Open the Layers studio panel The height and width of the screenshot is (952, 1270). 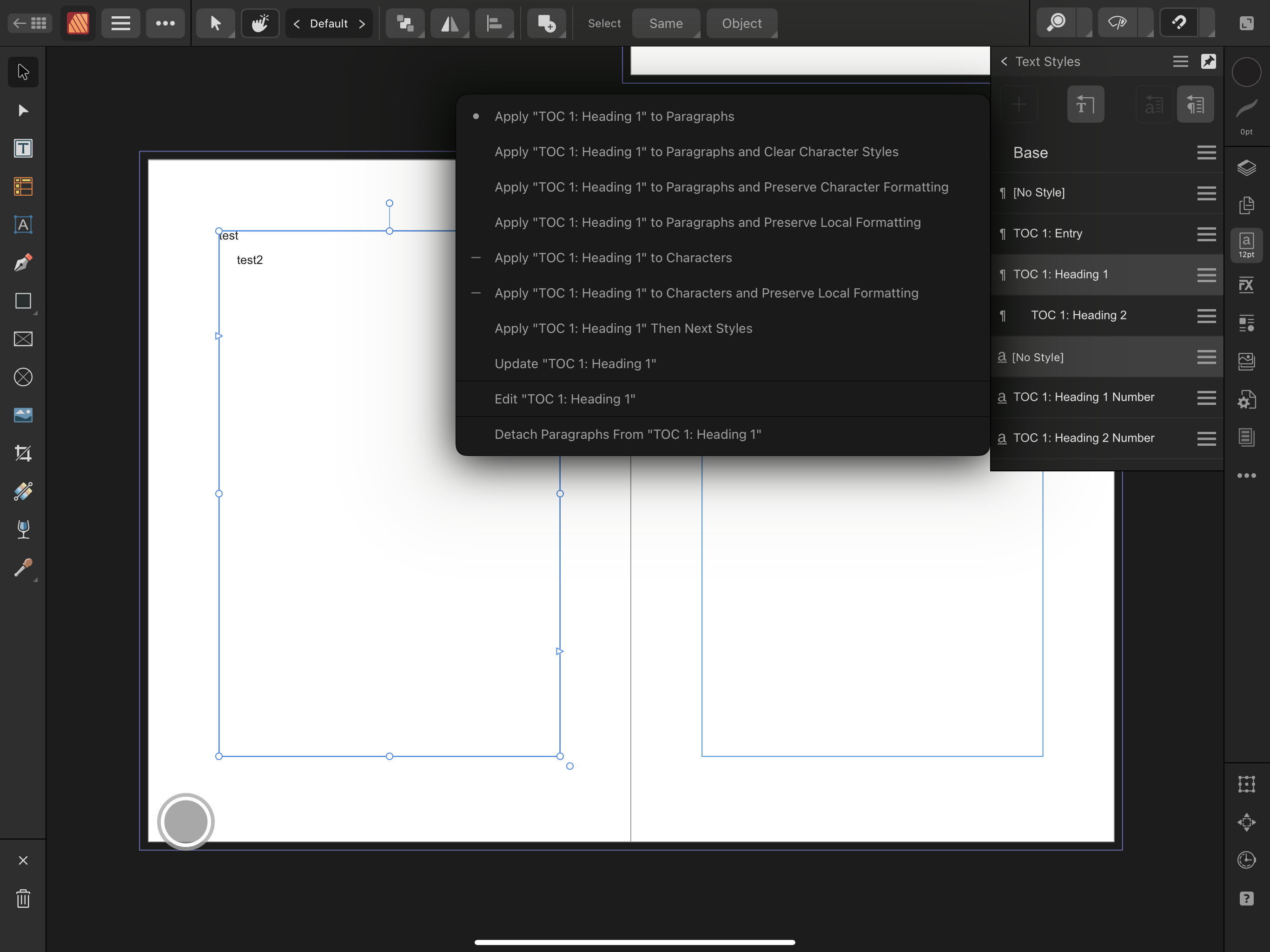pyautogui.click(x=1246, y=168)
